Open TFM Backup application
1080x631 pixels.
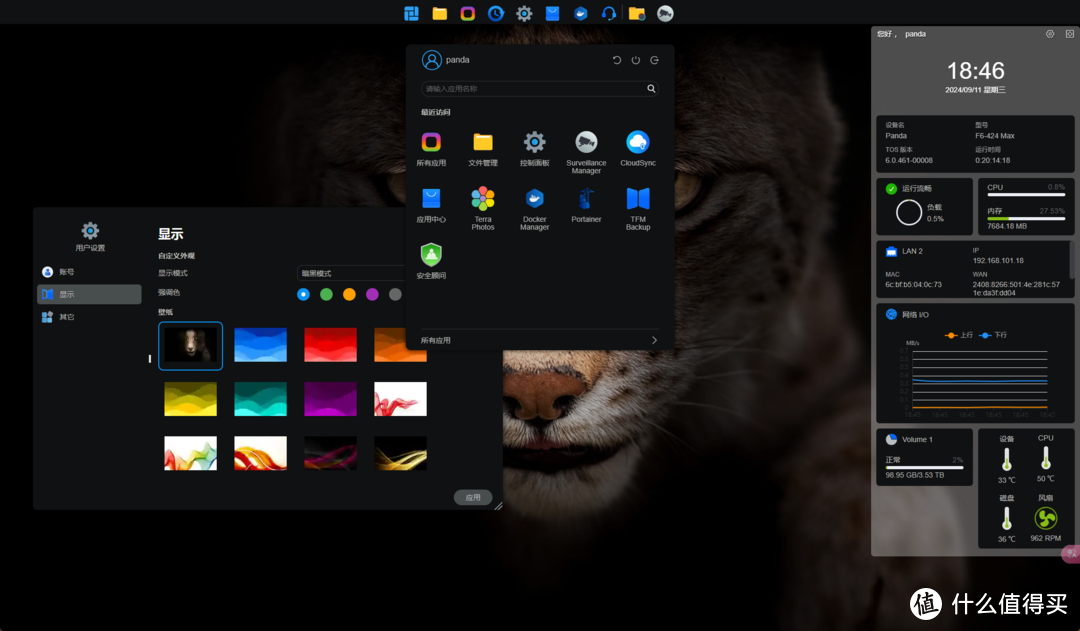[637, 199]
